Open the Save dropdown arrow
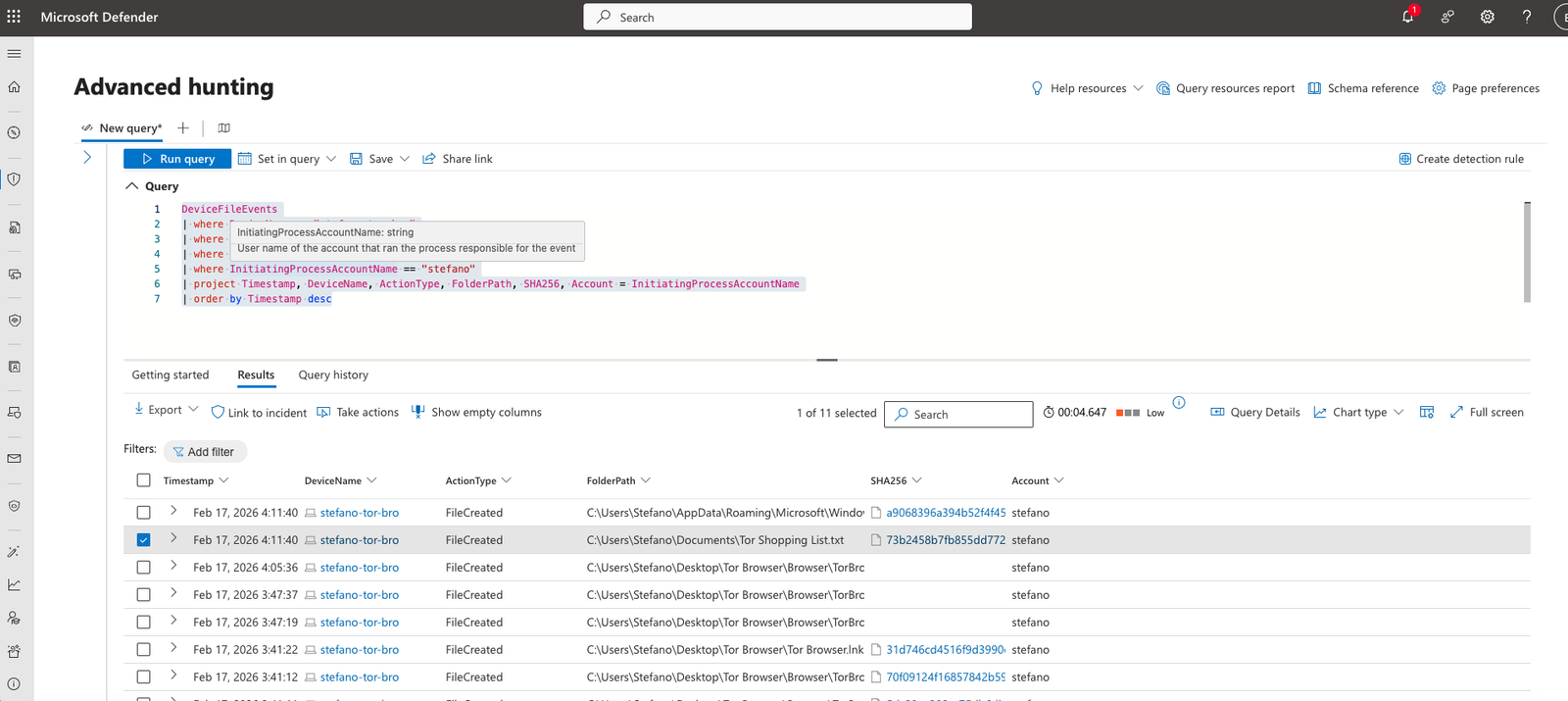The width and height of the screenshot is (1568, 701). click(405, 159)
